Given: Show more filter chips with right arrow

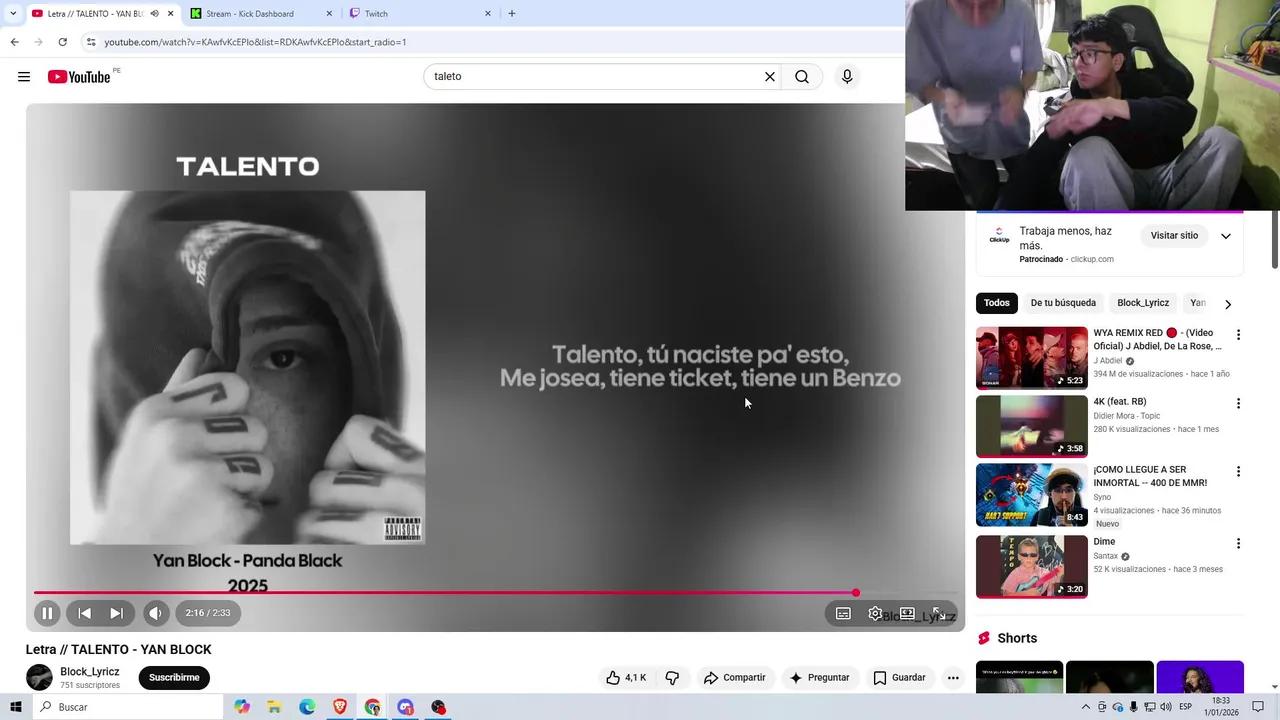Looking at the screenshot, I should click(x=1228, y=304).
